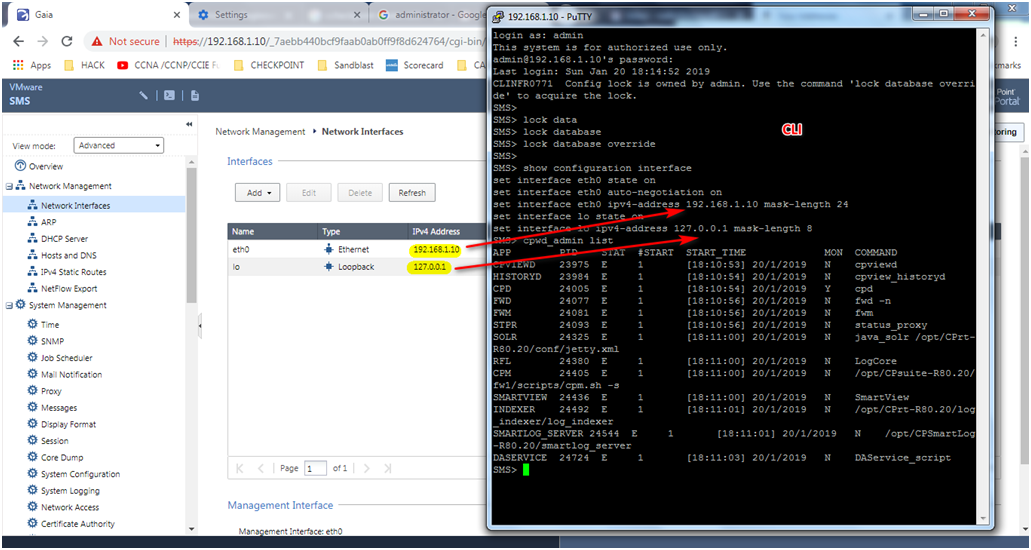Collapse the Network Management tree node
Image resolution: width=1031 pixels, height=550 pixels.
click(x=9, y=186)
